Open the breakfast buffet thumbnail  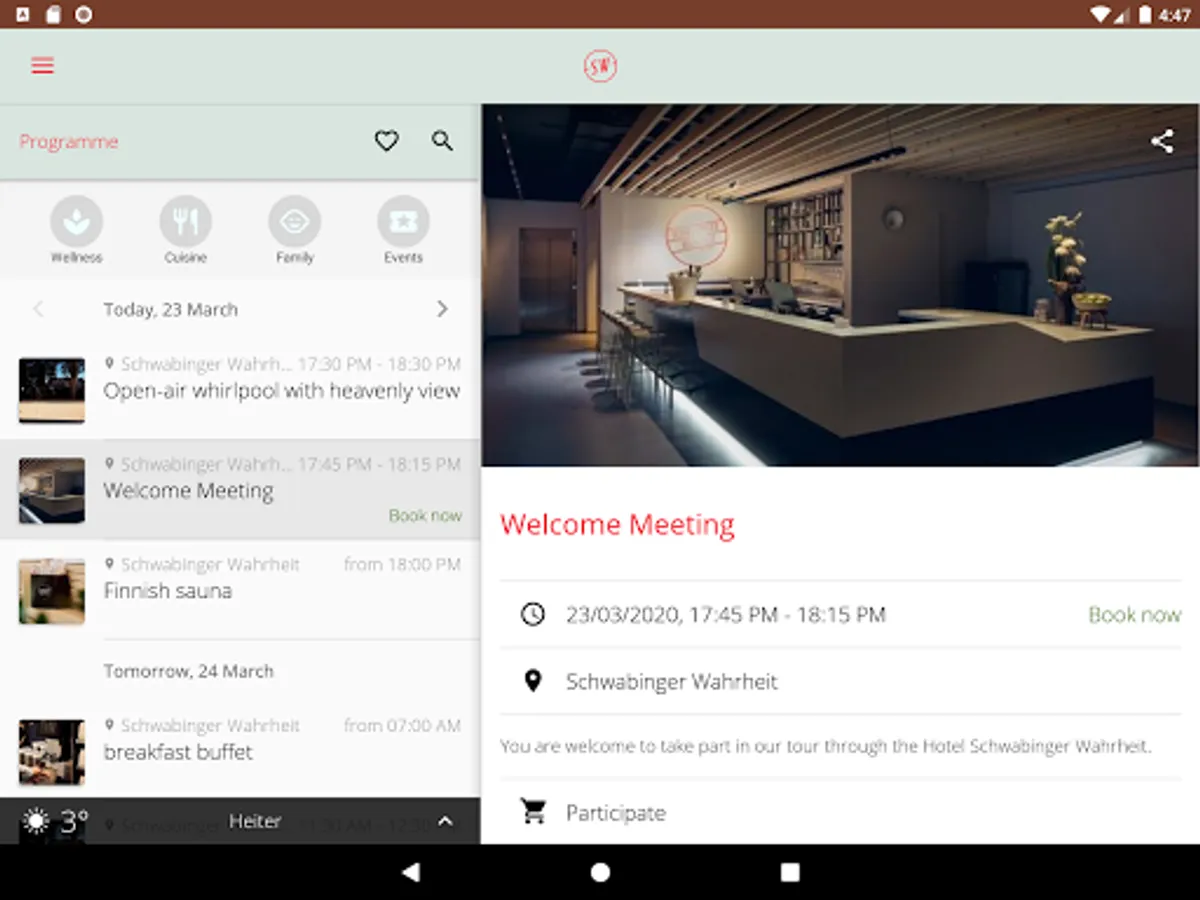(x=52, y=752)
